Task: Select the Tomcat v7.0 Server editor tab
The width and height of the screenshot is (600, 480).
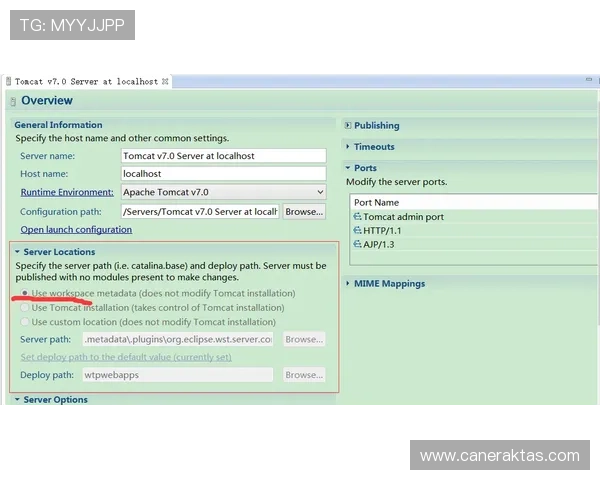Action: pos(87,82)
